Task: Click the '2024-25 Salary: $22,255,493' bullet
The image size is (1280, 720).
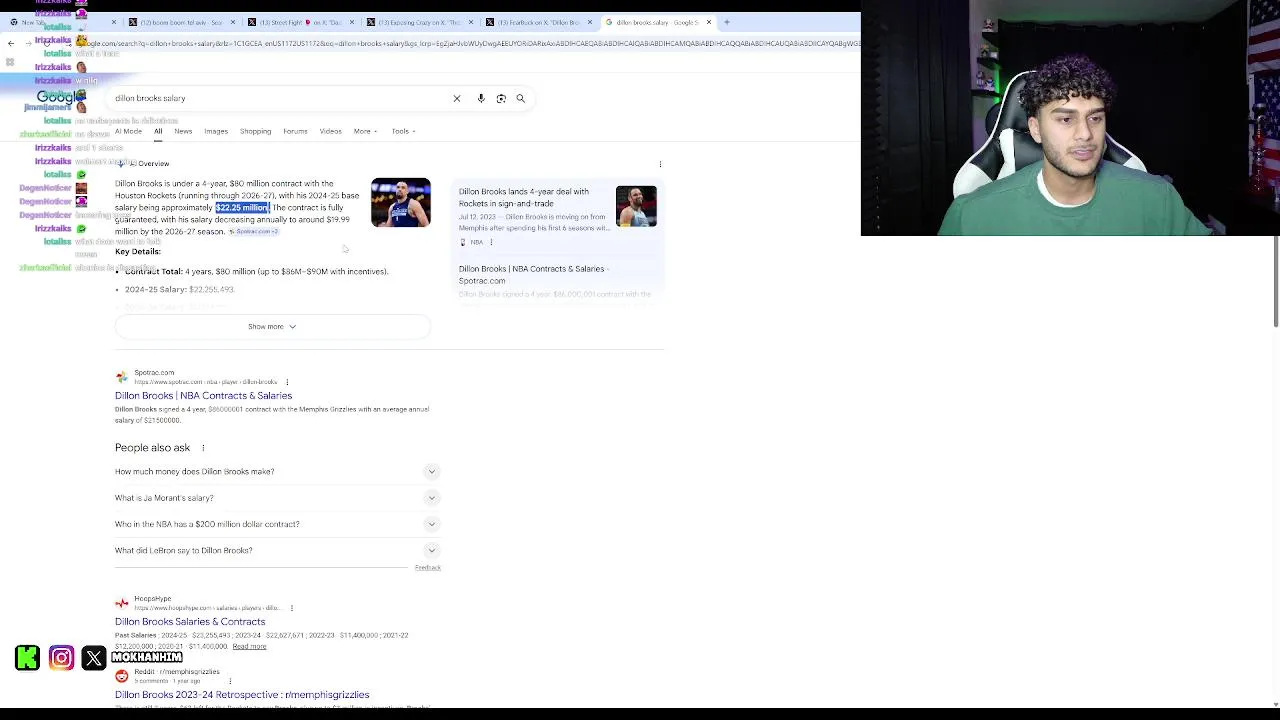Action: click(x=180, y=289)
